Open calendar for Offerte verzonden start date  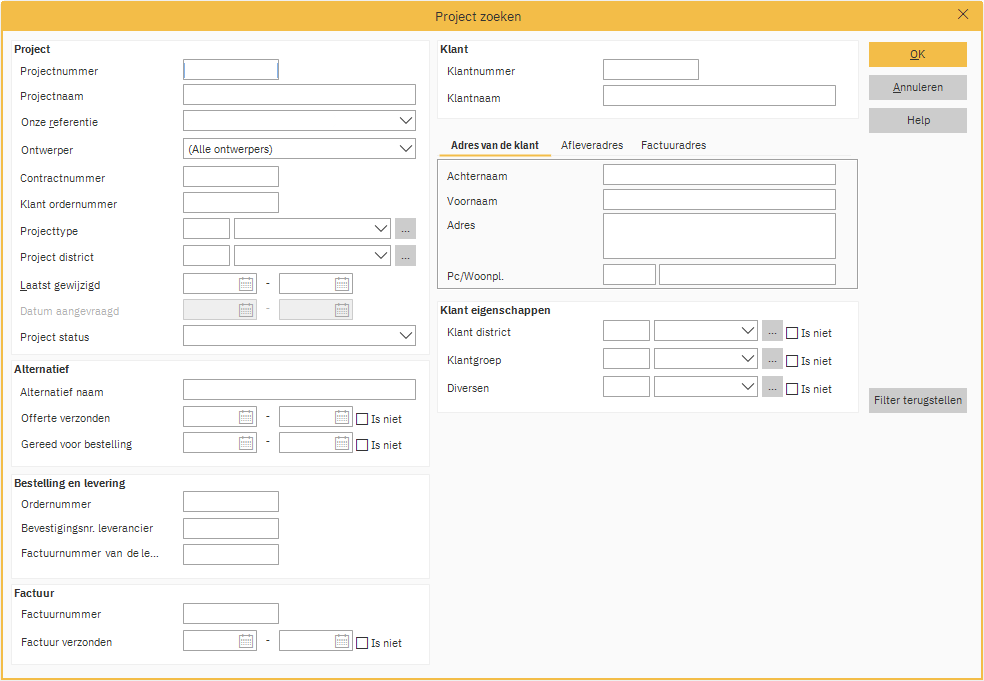(246, 418)
